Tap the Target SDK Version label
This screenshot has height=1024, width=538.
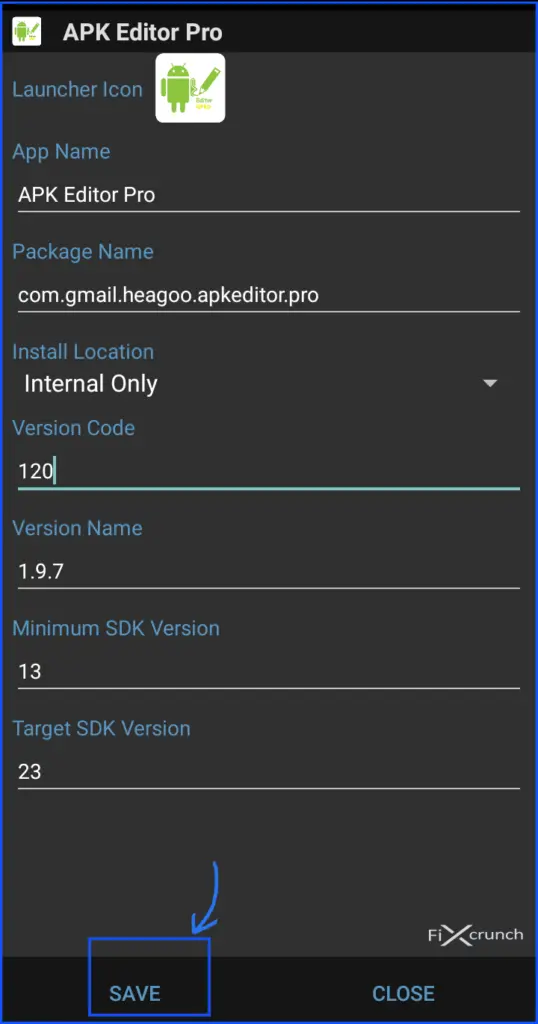[101, 728]
